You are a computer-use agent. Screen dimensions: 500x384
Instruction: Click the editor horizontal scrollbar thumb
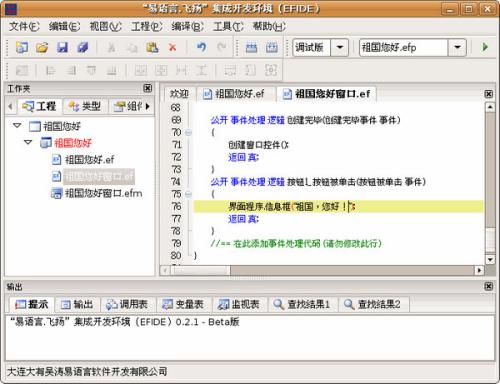pyautogui.click(x=200, y=270)
